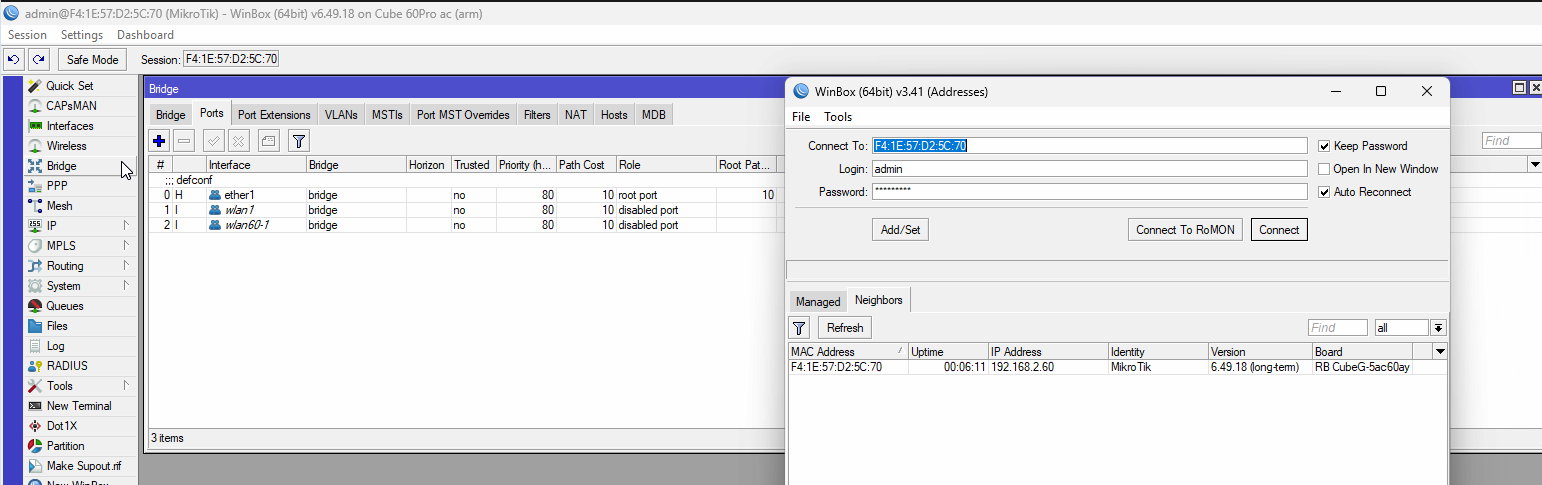Open File menu in WinBox Addresses window

pos(801,117)
